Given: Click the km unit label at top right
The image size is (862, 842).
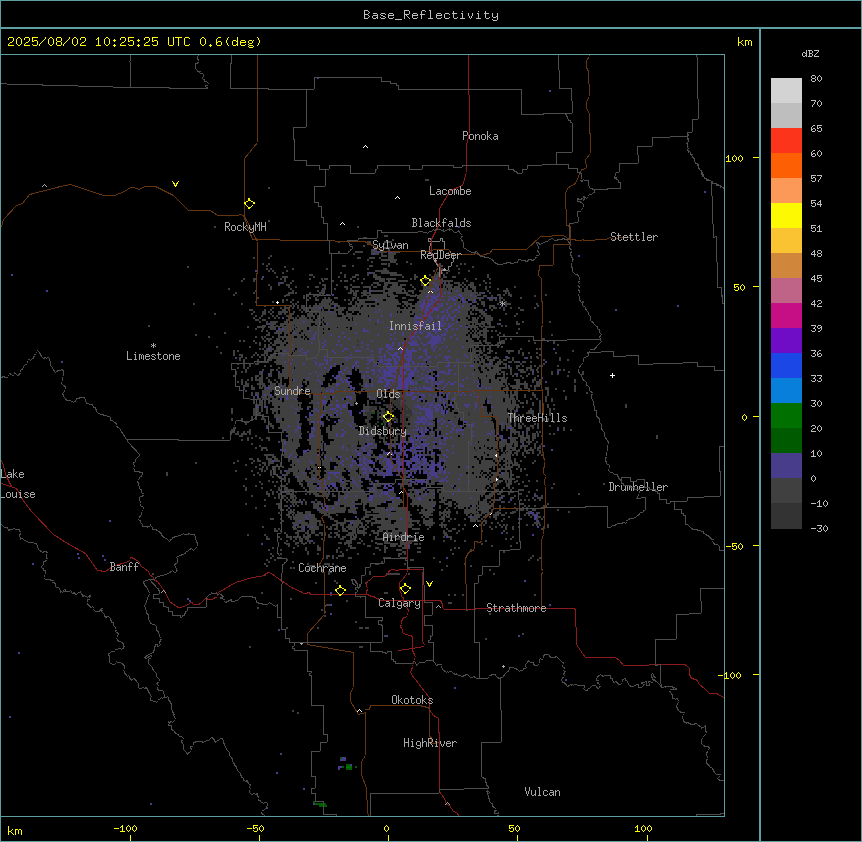Looking at the screenshot, I should [744, 42].
